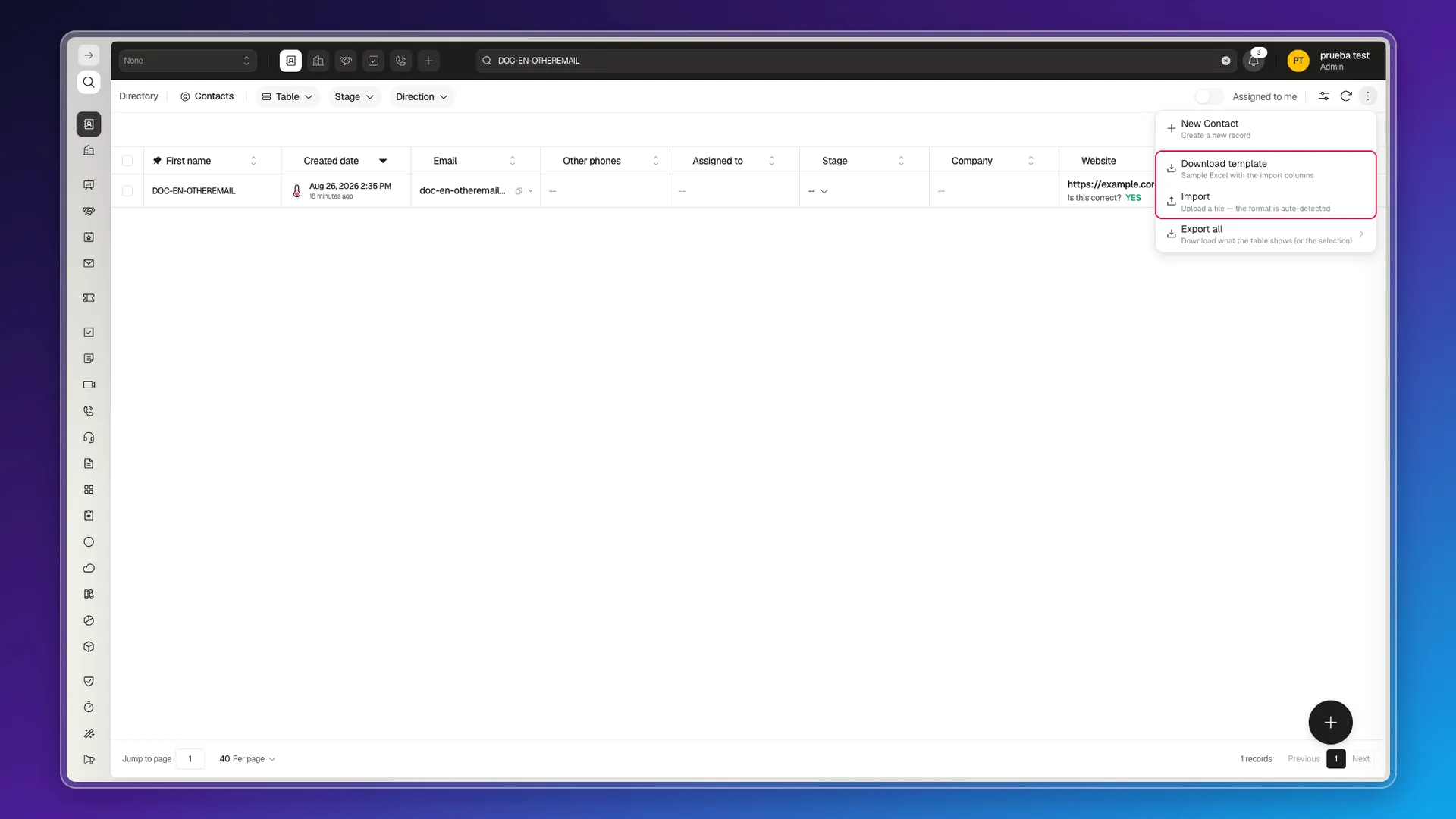Expand the sidebar with the arrow icon
Screen dimensions: 1456x819
pos(89,55)
